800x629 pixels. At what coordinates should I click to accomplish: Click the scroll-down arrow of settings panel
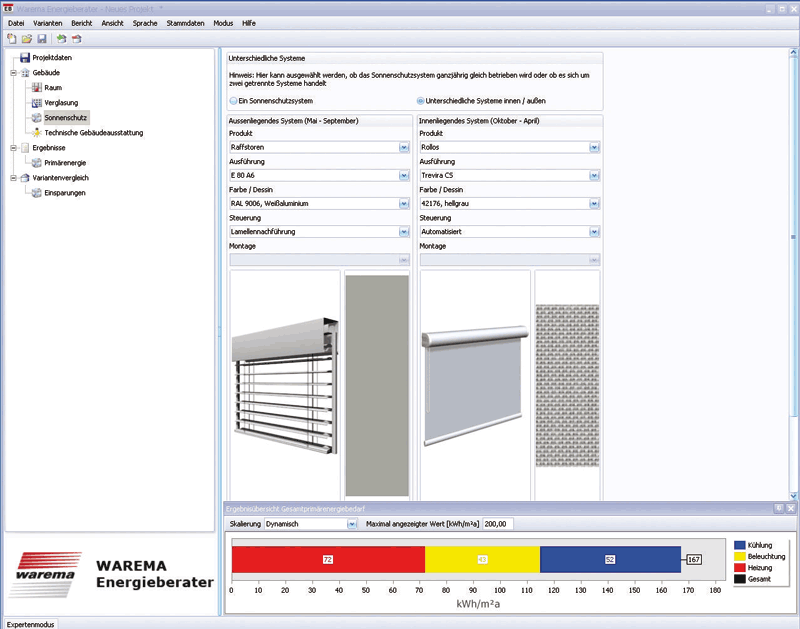793,496
